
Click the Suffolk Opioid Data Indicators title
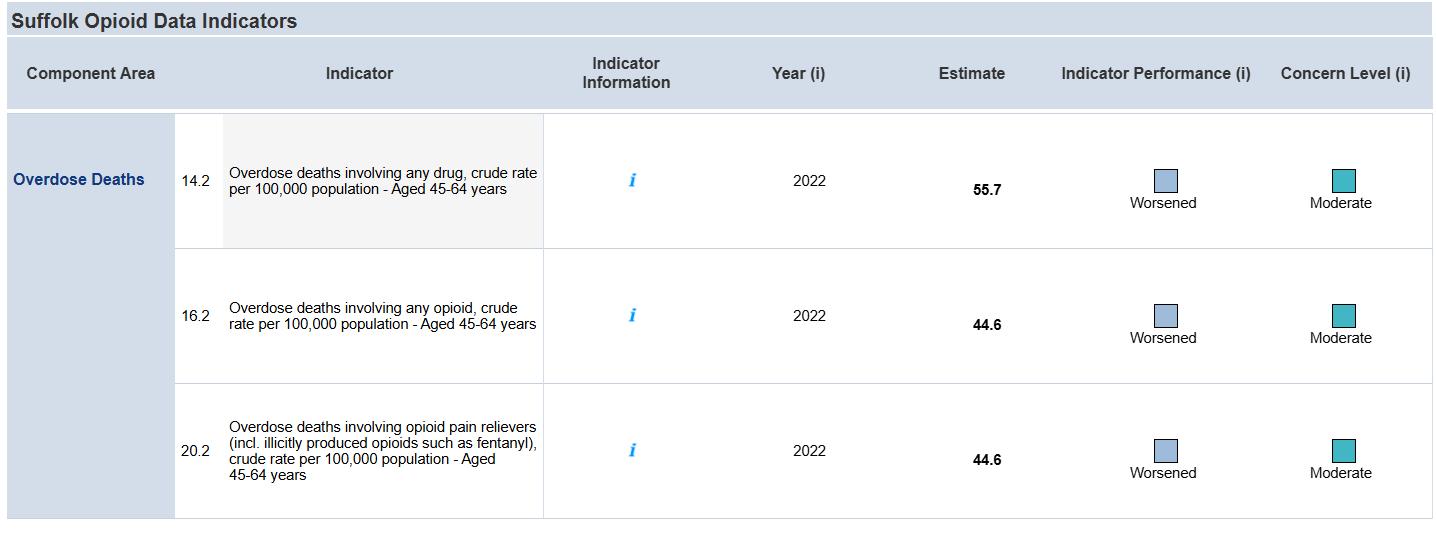154,21
